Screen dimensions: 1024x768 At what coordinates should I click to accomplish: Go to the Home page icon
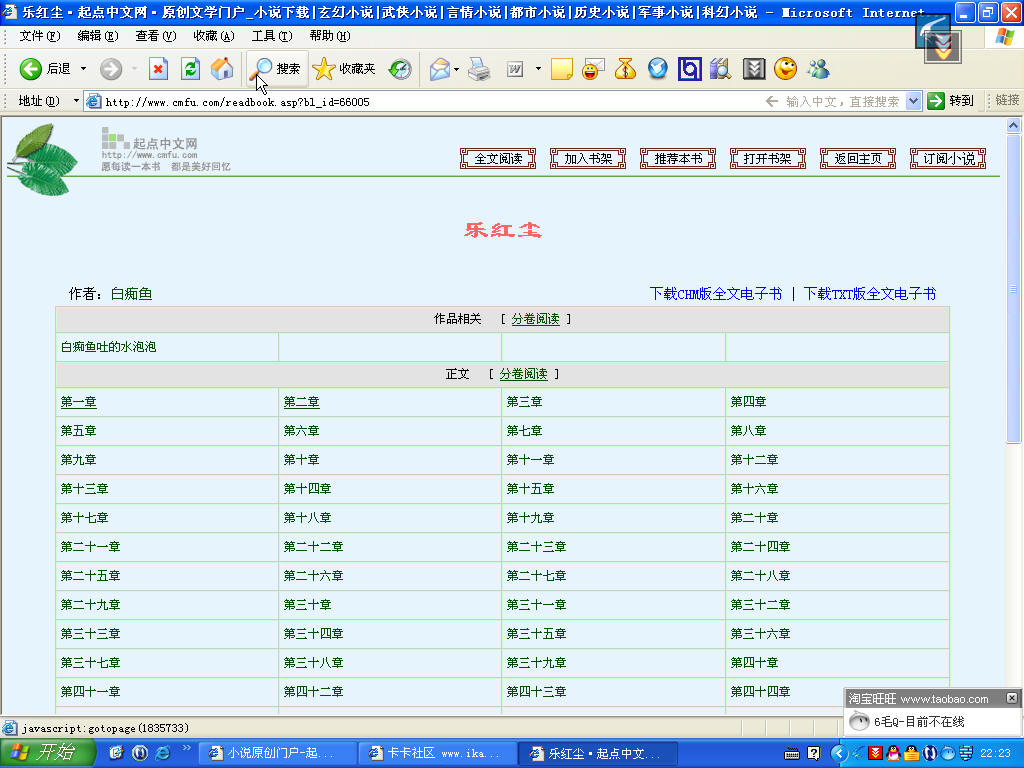click(x=221, y=69)
